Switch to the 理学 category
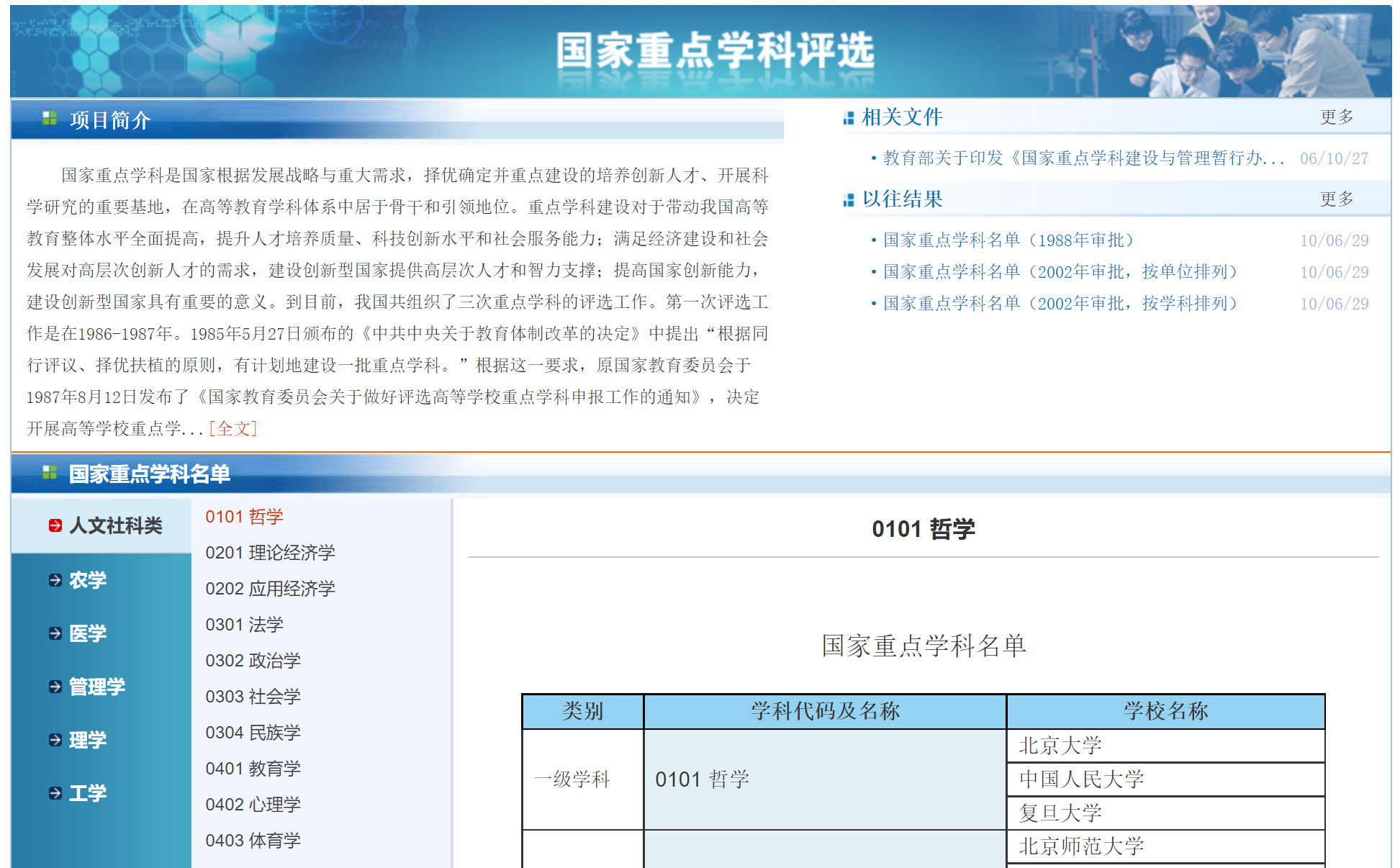 88,740
